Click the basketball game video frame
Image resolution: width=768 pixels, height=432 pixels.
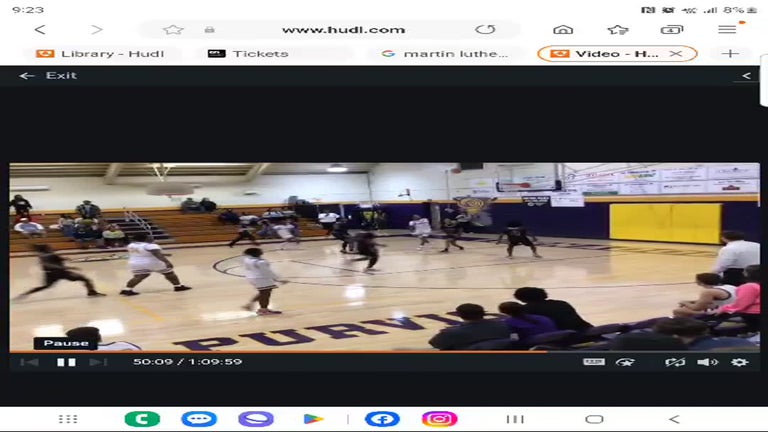click(x=384, y=257)
